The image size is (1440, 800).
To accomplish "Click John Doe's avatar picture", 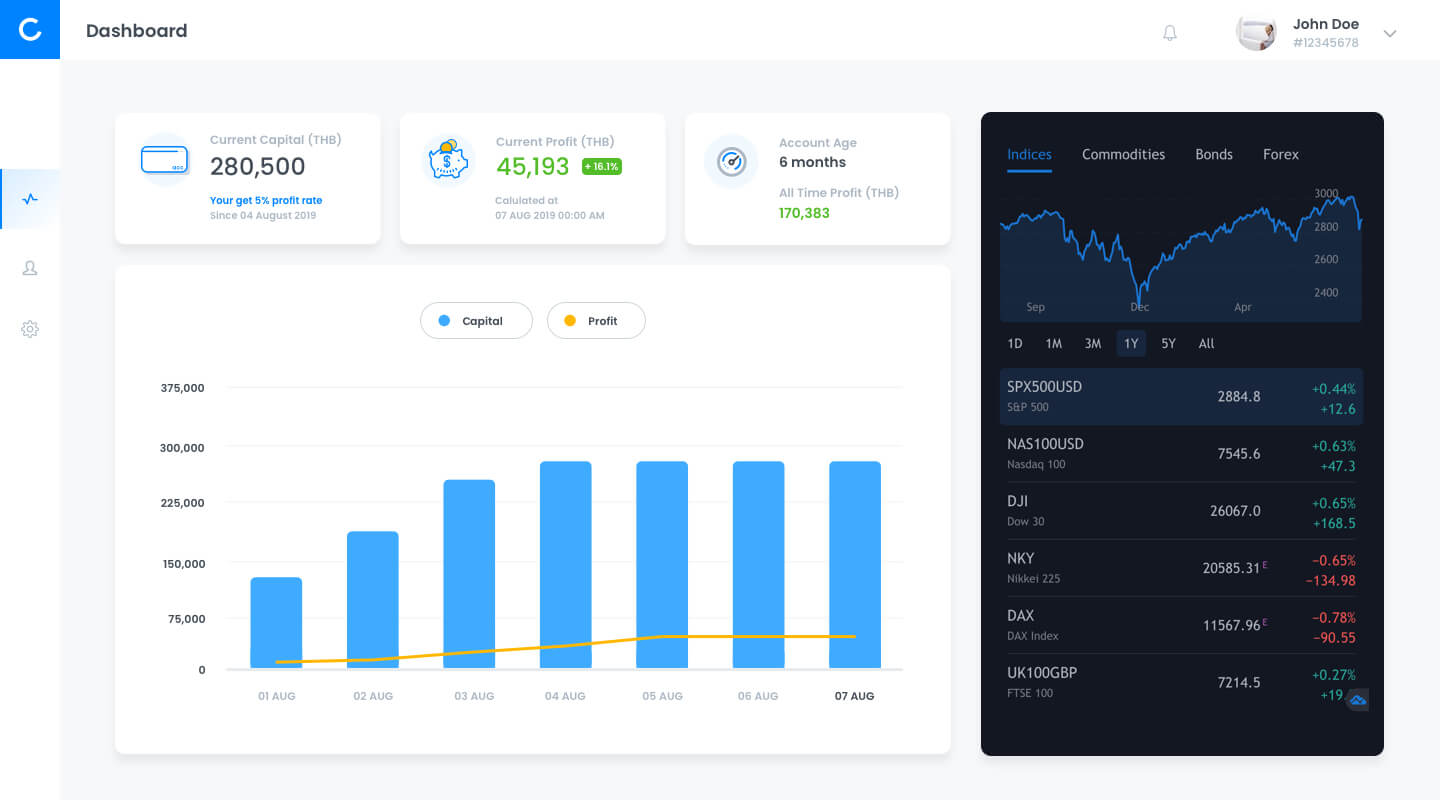I will click(x=1256, y=33).
